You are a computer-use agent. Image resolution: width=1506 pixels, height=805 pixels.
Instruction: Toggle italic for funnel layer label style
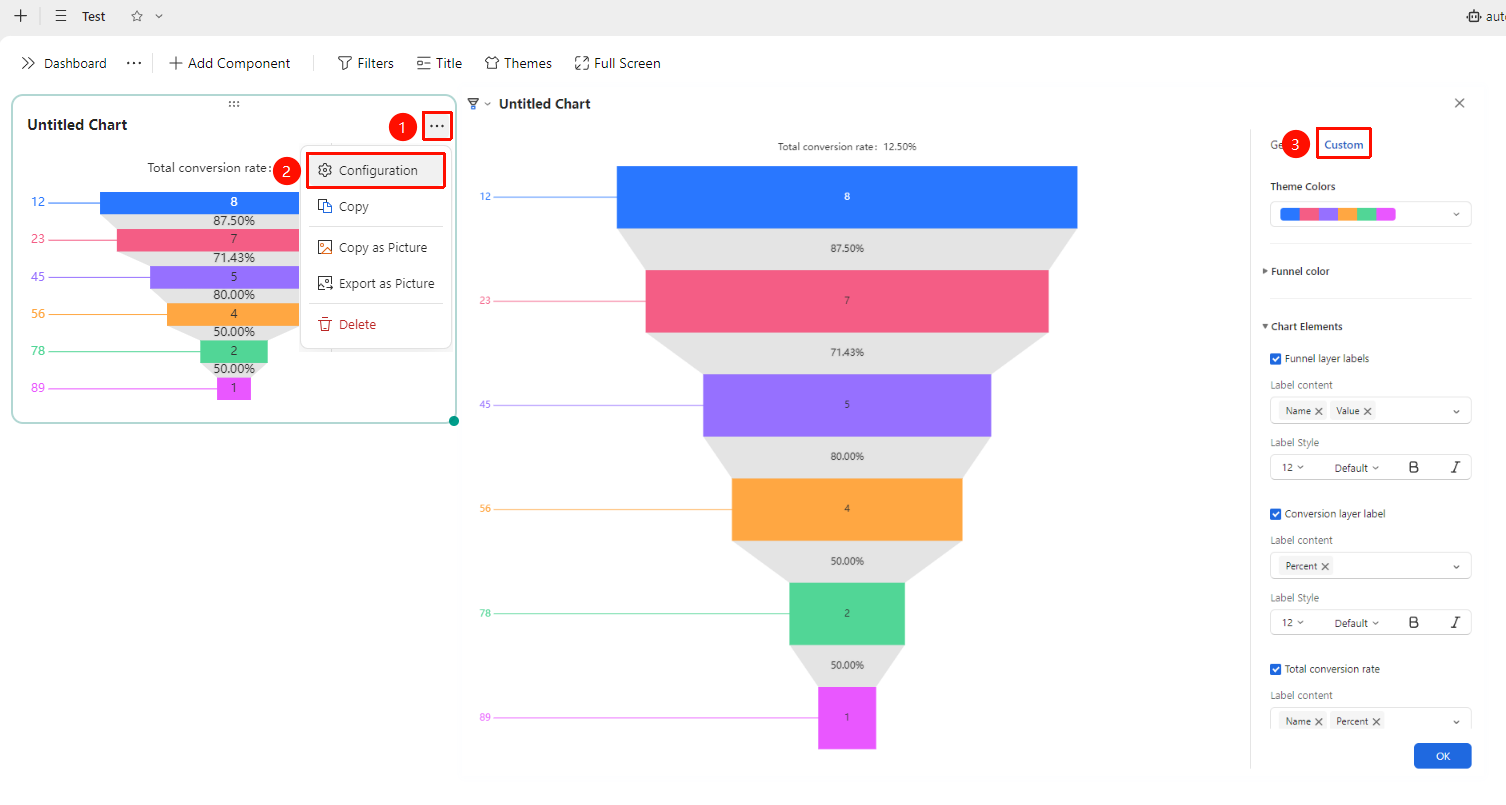tap(1455, 467)
